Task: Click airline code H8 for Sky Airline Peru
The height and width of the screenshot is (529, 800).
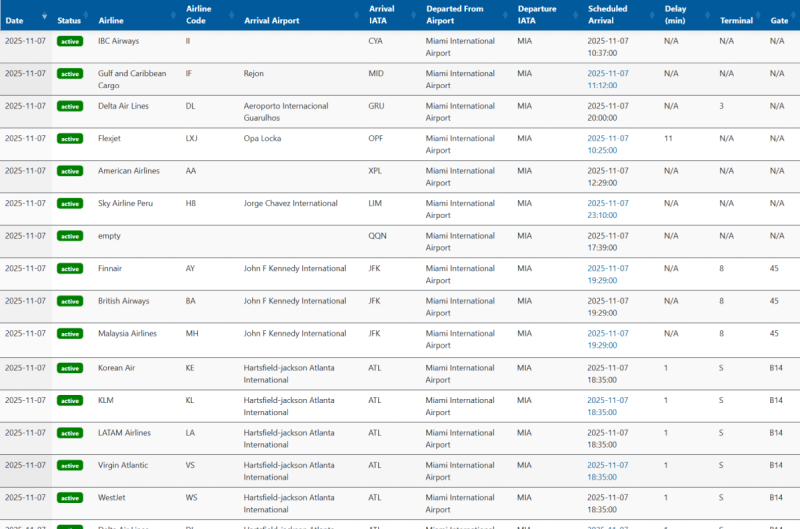Action: (191, 203)
